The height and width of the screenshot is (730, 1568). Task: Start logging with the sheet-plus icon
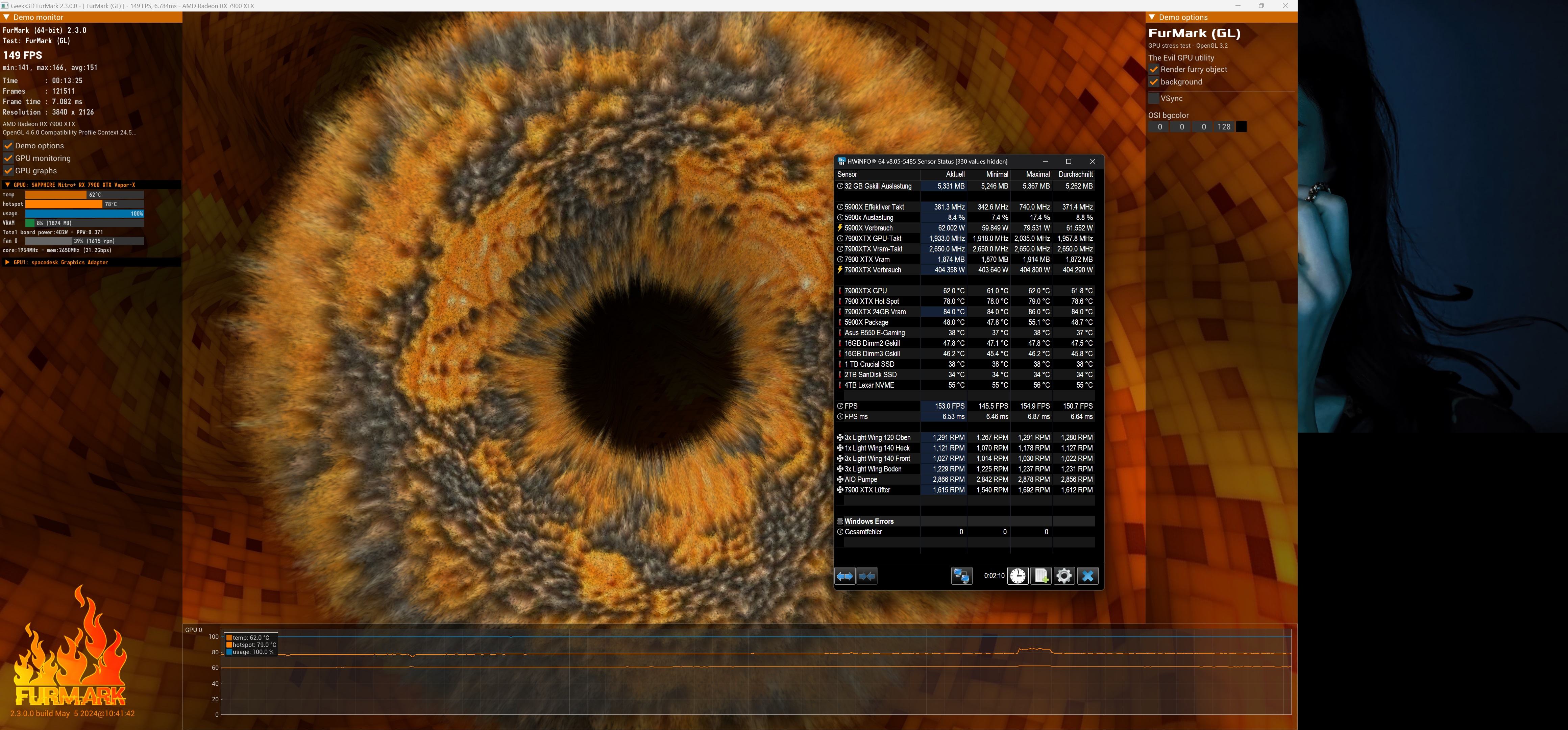pyautogui.click(x=1041, y=576)
